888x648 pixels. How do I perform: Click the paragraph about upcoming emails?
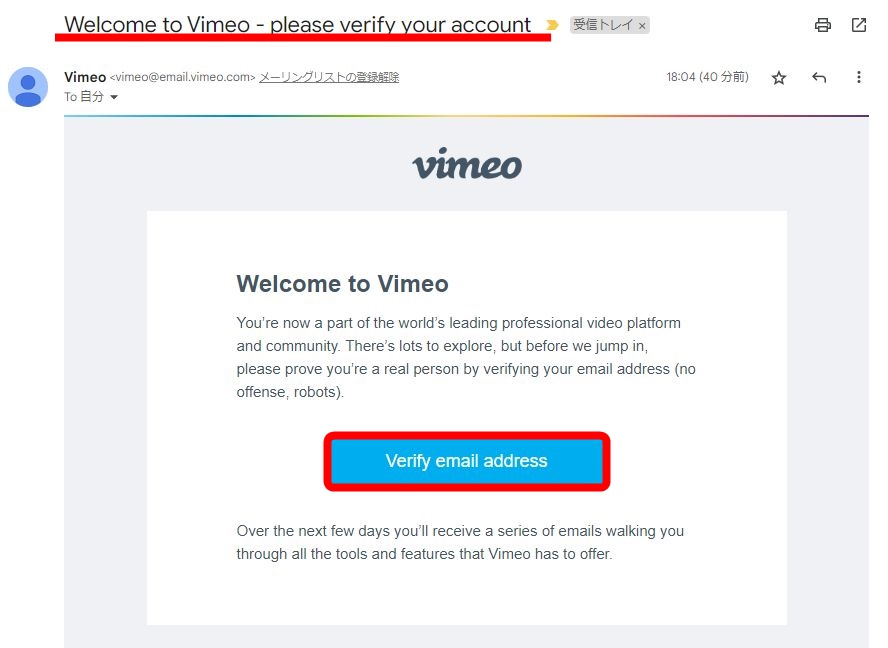(x=460, y=542)
